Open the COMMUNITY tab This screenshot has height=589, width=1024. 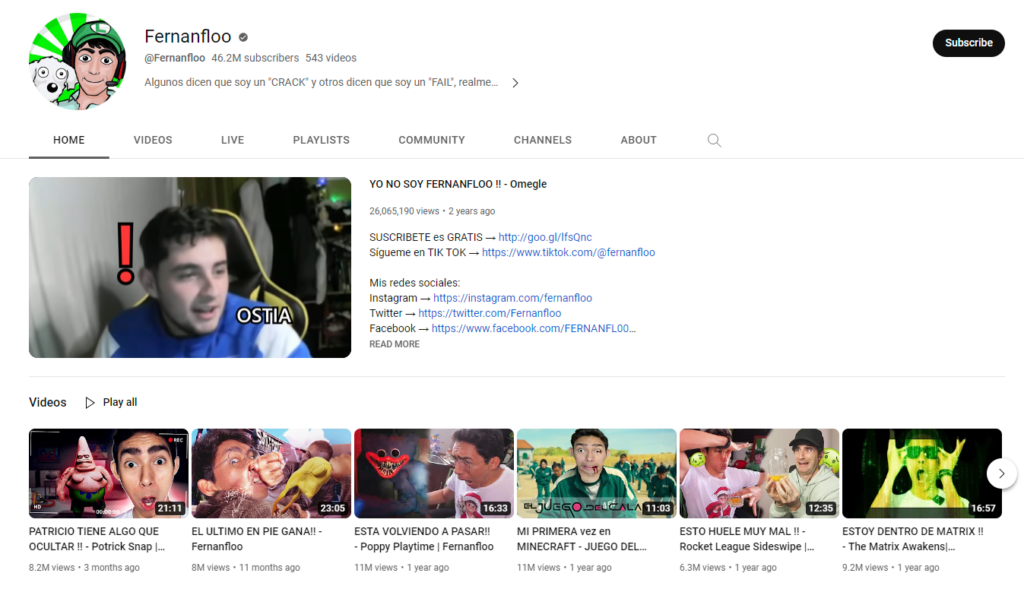point(432,140)
